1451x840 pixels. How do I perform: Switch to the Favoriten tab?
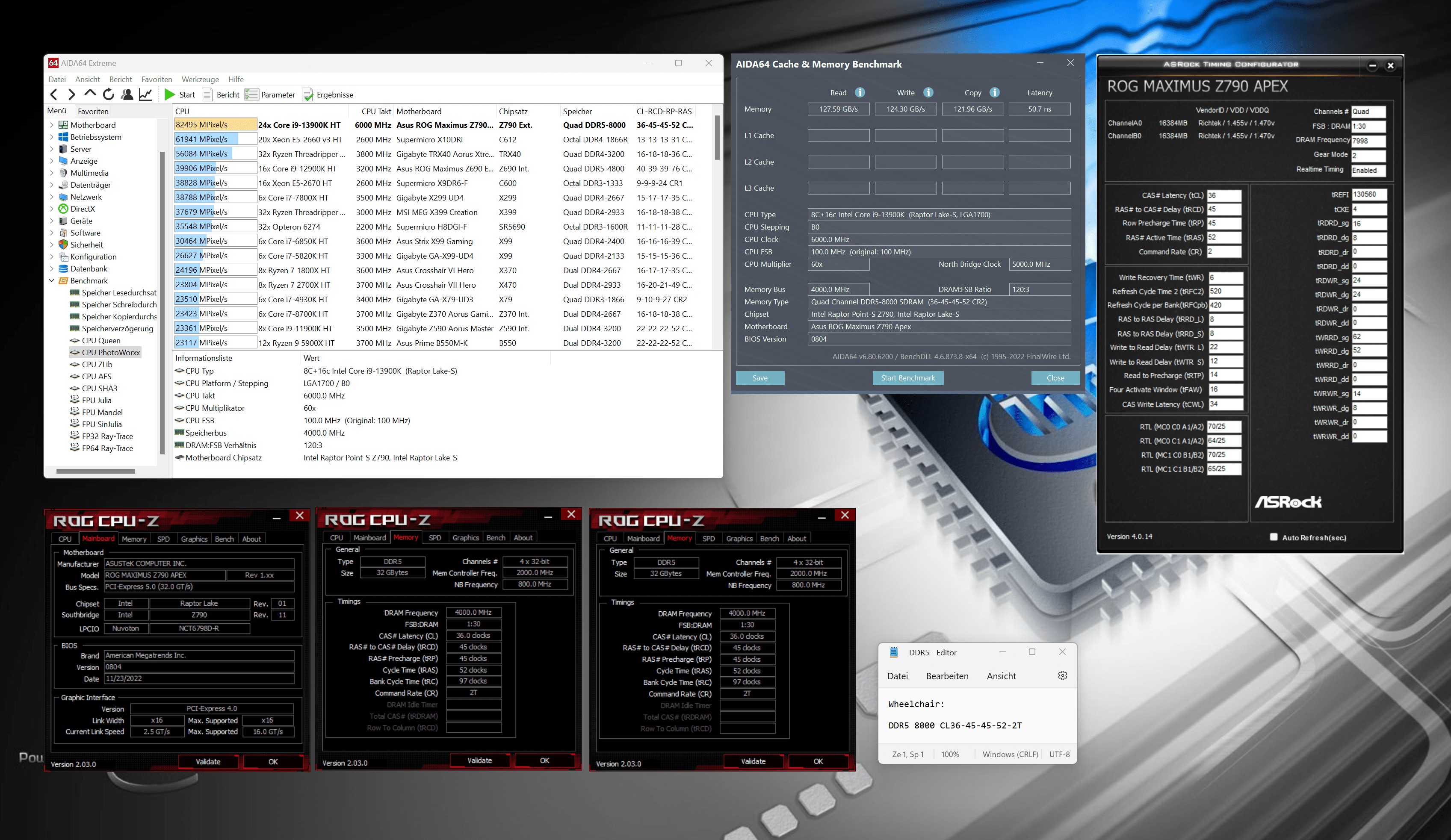93,111
